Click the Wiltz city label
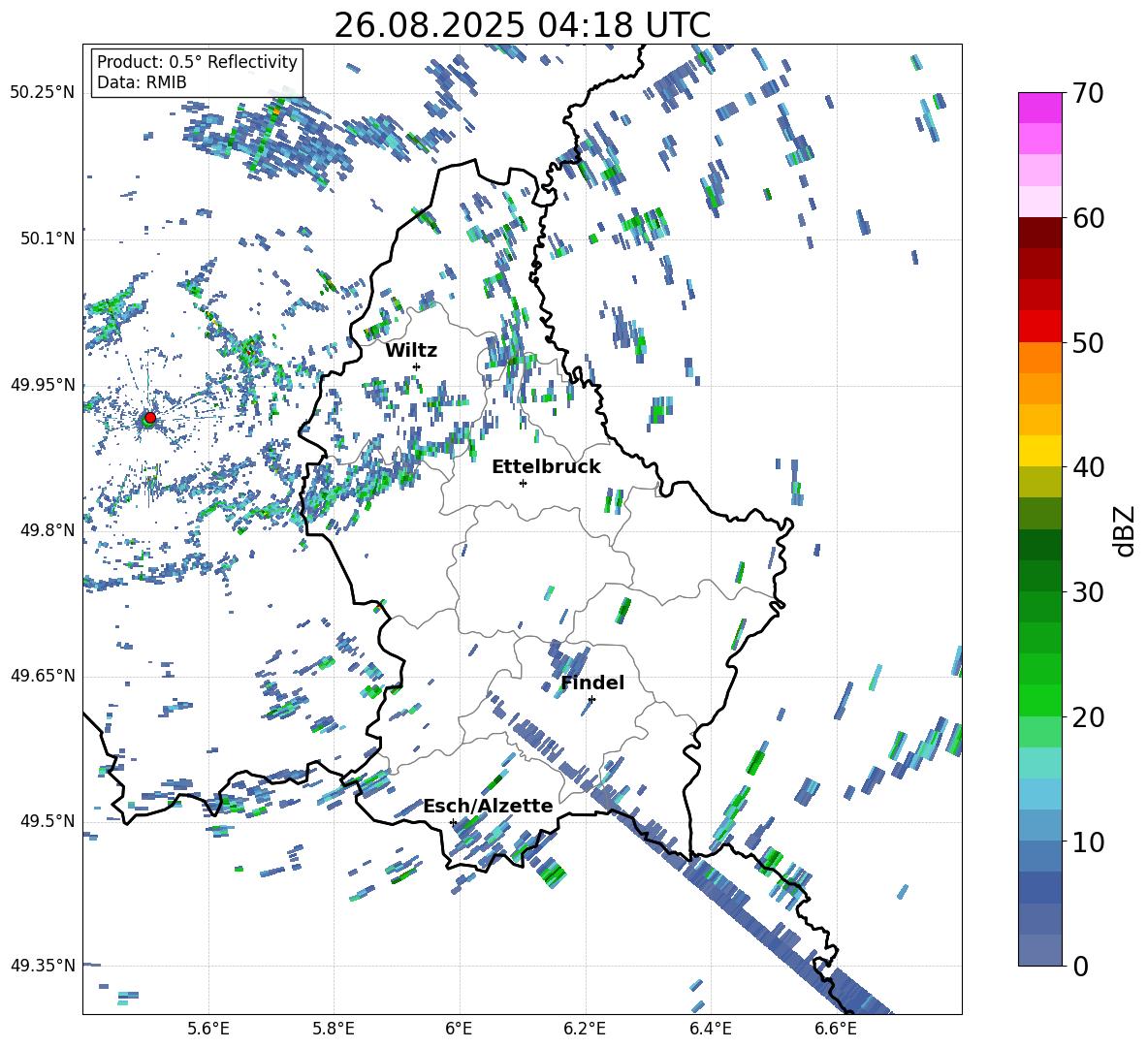 coord(411,351)
